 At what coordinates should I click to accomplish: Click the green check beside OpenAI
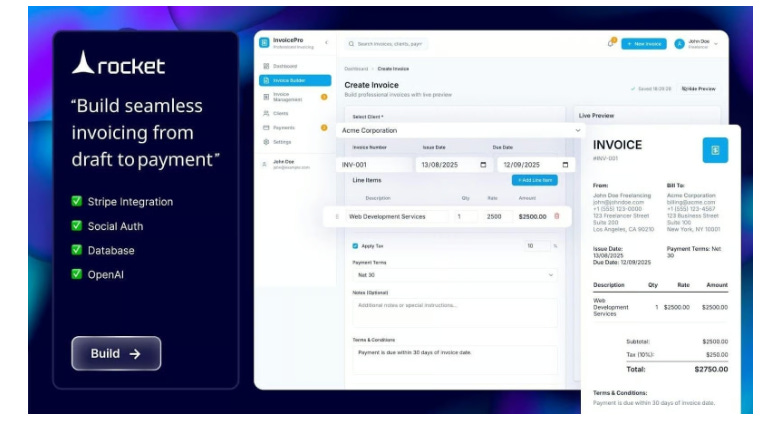tap(77, 274)
